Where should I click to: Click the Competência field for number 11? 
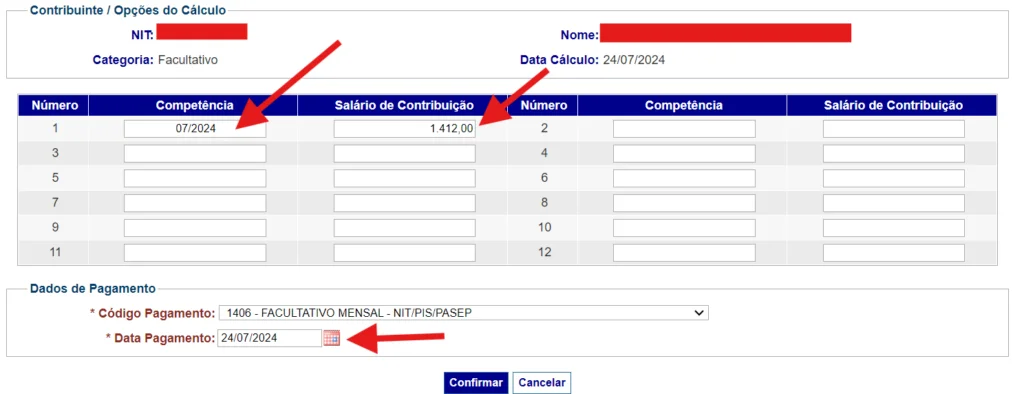click(195, 253)
